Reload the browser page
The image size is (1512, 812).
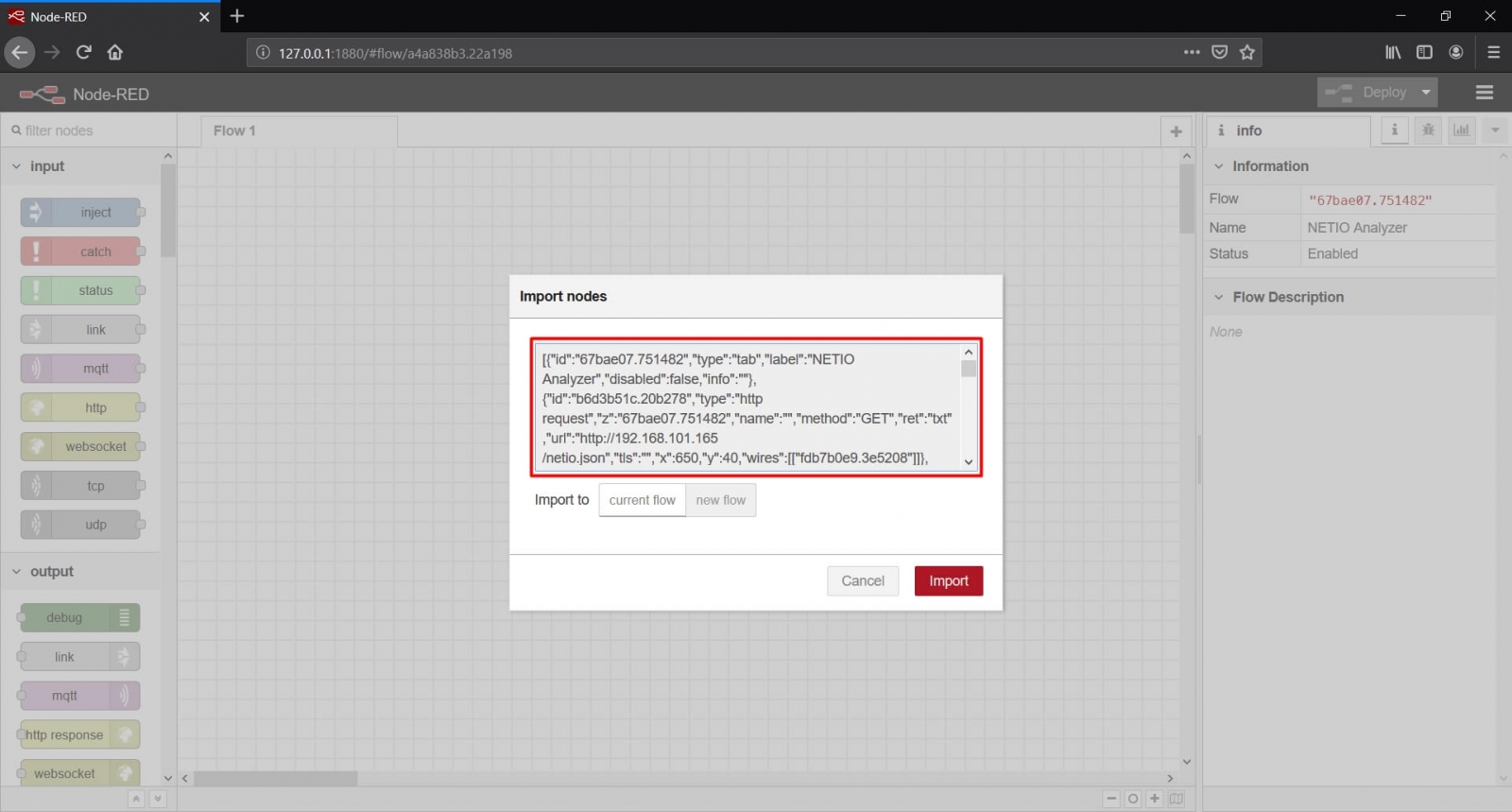point(84,52)
